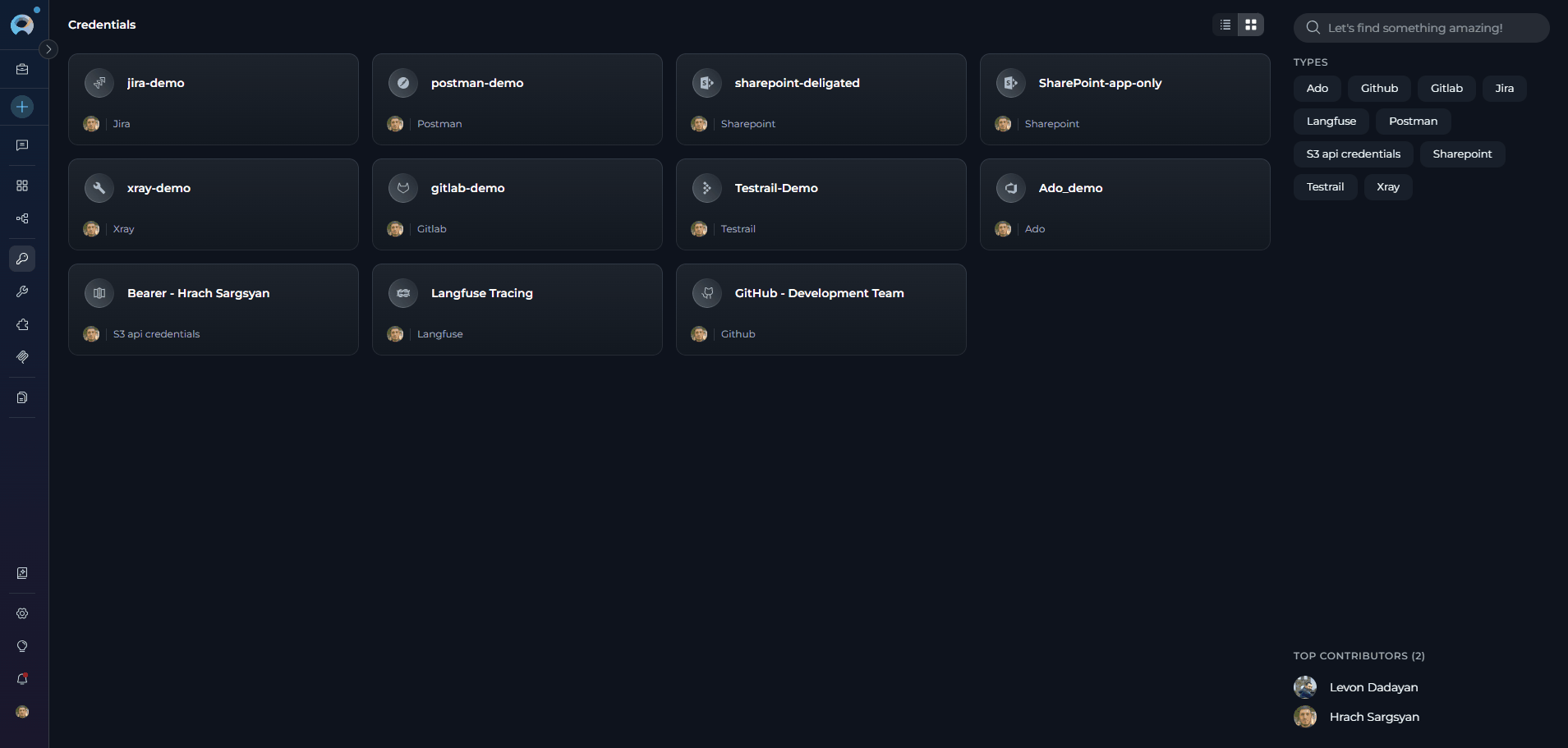Image resolution: width=1568 pixels, height=748 pixels.
Task: Open the Bearer - Hrach Sargsyan card
Action: tap(214, 310)
